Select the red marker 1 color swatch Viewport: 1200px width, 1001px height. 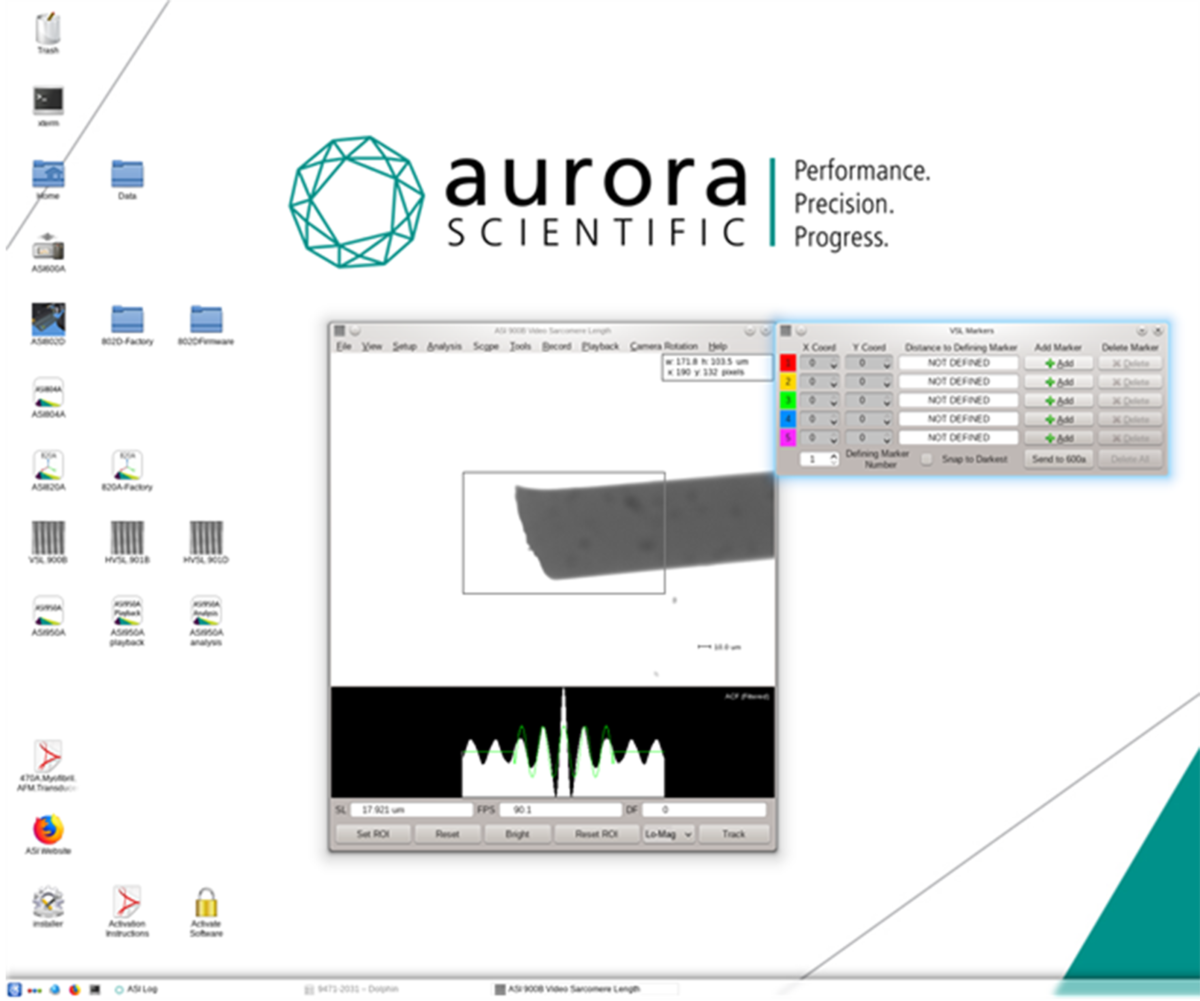pos(786,363)
